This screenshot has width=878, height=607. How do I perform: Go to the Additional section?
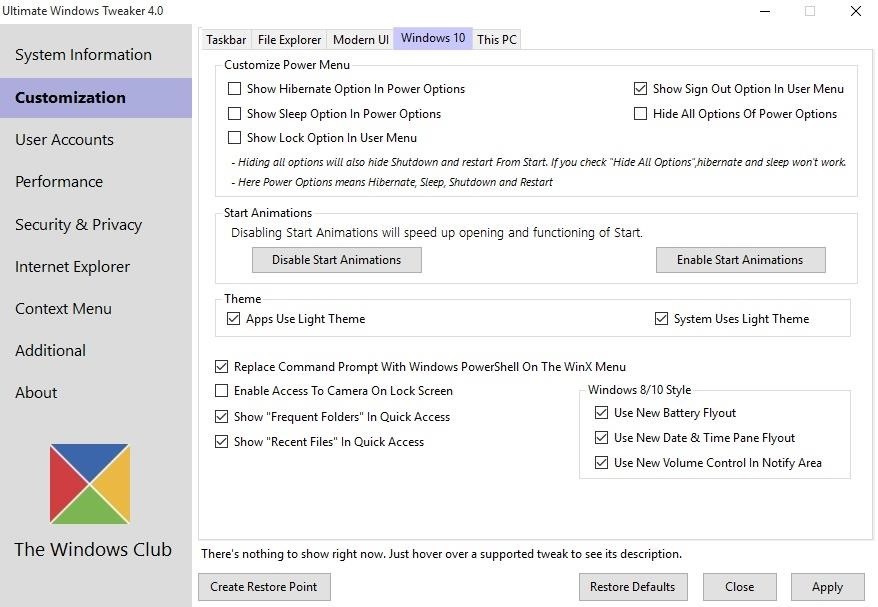pyautogui.click(x=50, y=351)
